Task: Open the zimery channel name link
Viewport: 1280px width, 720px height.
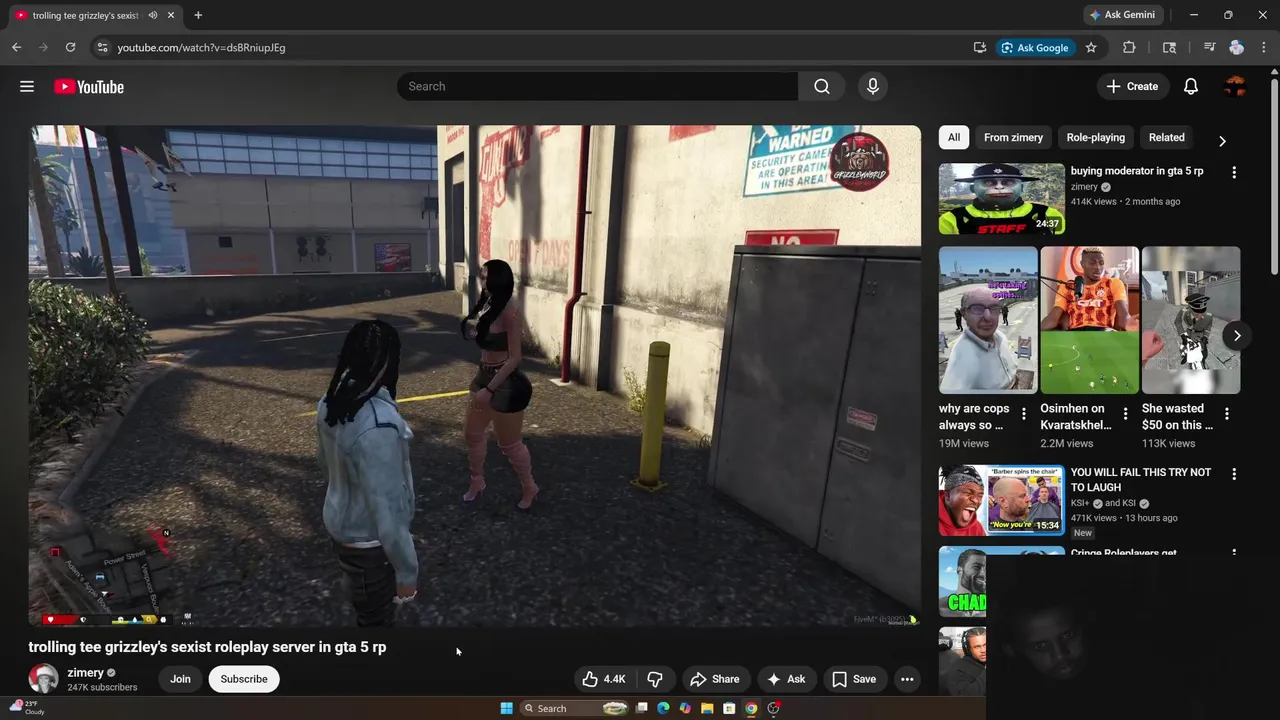Action: click(85, 673)
